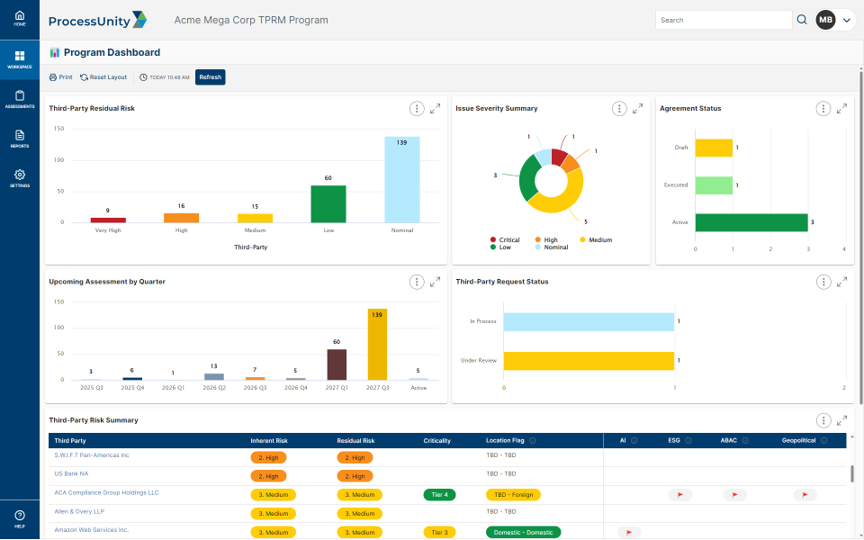864x540 pixels.
Task: Click the 2027 Q1 assessment bar
Action: point(337,365)
